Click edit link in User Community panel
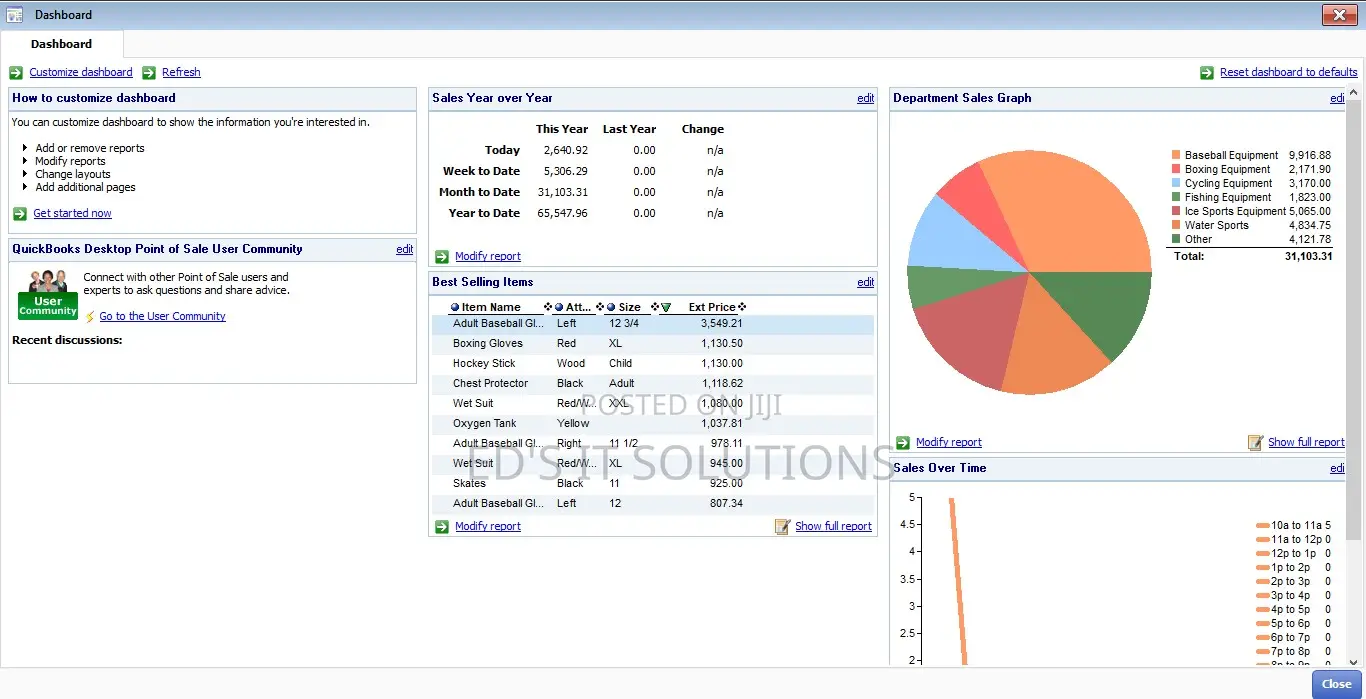The width and height of the screenshot is (1366, 699). 404,249
